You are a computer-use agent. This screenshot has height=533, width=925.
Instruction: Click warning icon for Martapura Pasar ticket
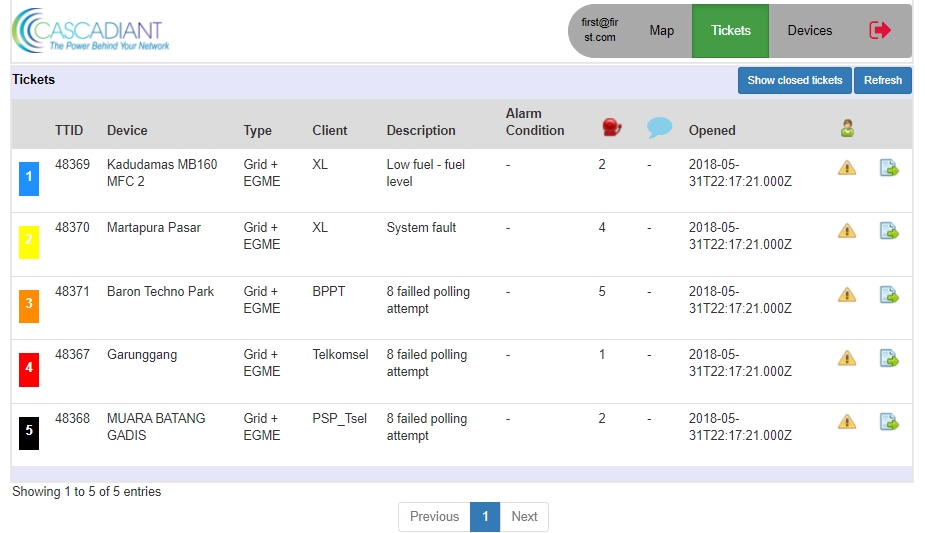847,231
